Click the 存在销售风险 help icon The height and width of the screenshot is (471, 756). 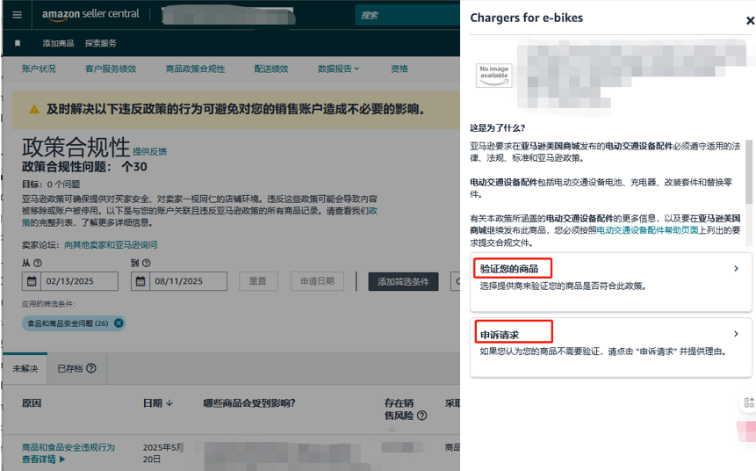422,415
